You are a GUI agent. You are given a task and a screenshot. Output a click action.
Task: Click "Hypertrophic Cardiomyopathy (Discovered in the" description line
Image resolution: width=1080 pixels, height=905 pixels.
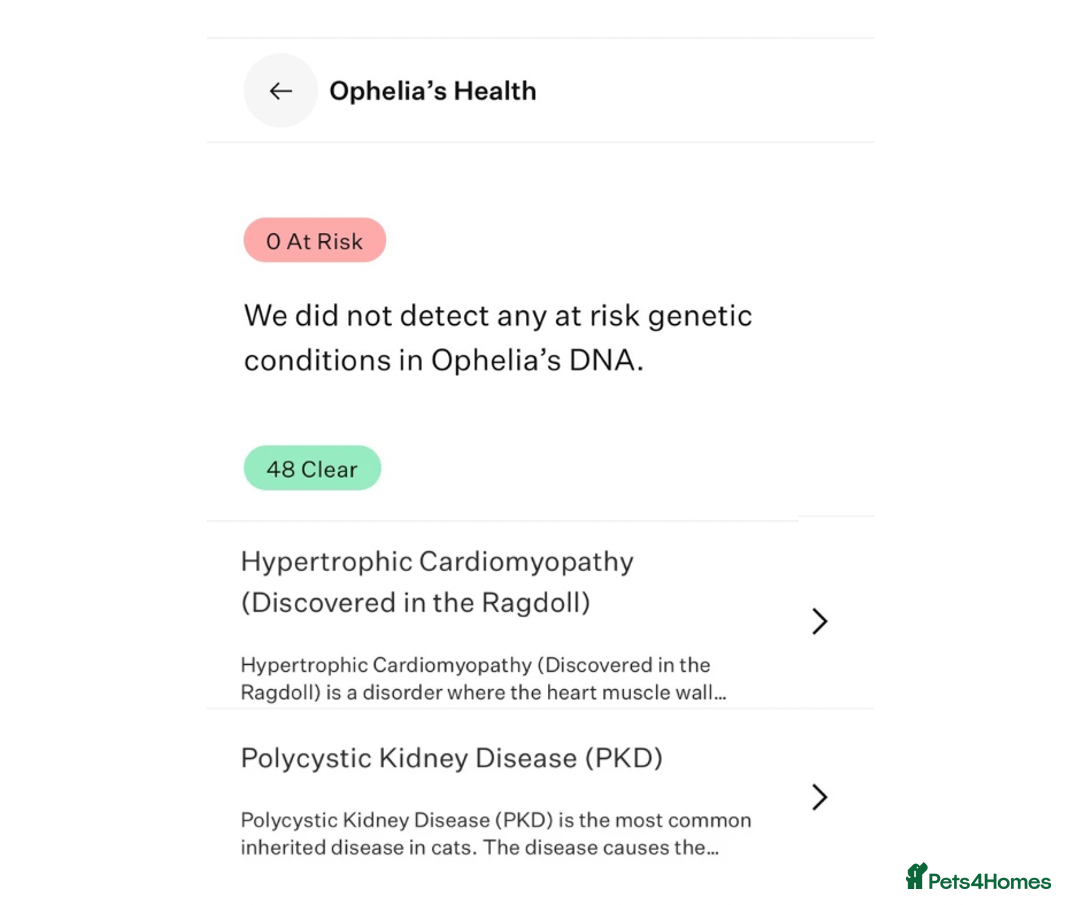[475, 665]
